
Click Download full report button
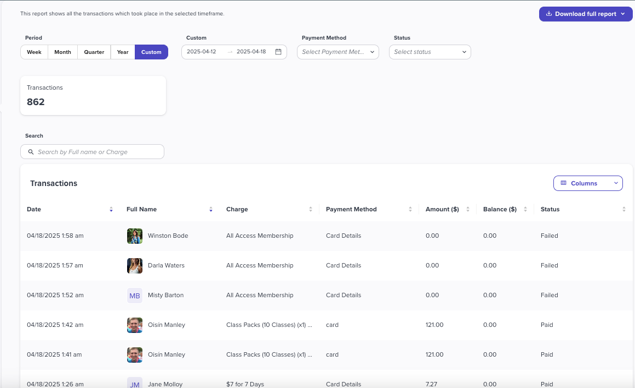pyautogui.click(x=585, y=14)
